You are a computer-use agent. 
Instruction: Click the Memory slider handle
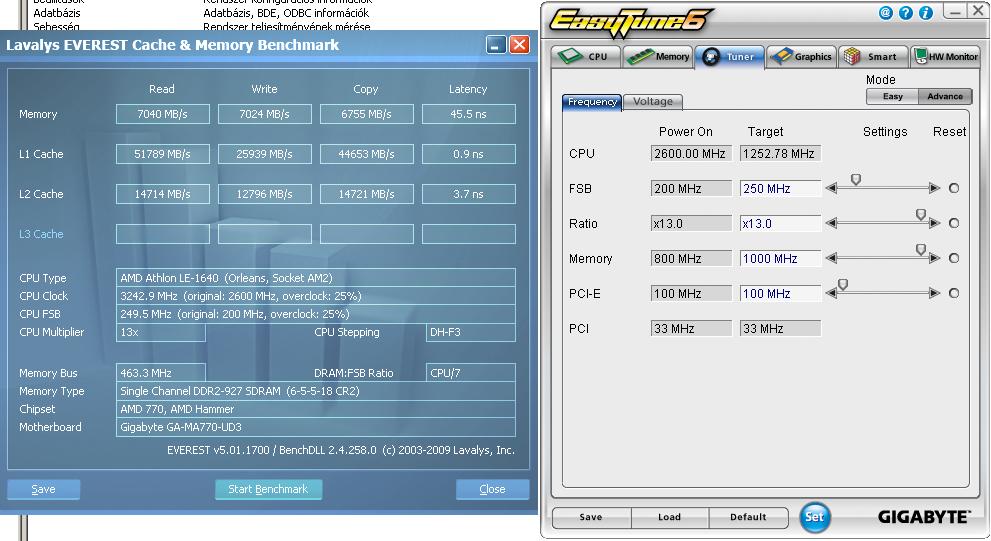(921, 250)
